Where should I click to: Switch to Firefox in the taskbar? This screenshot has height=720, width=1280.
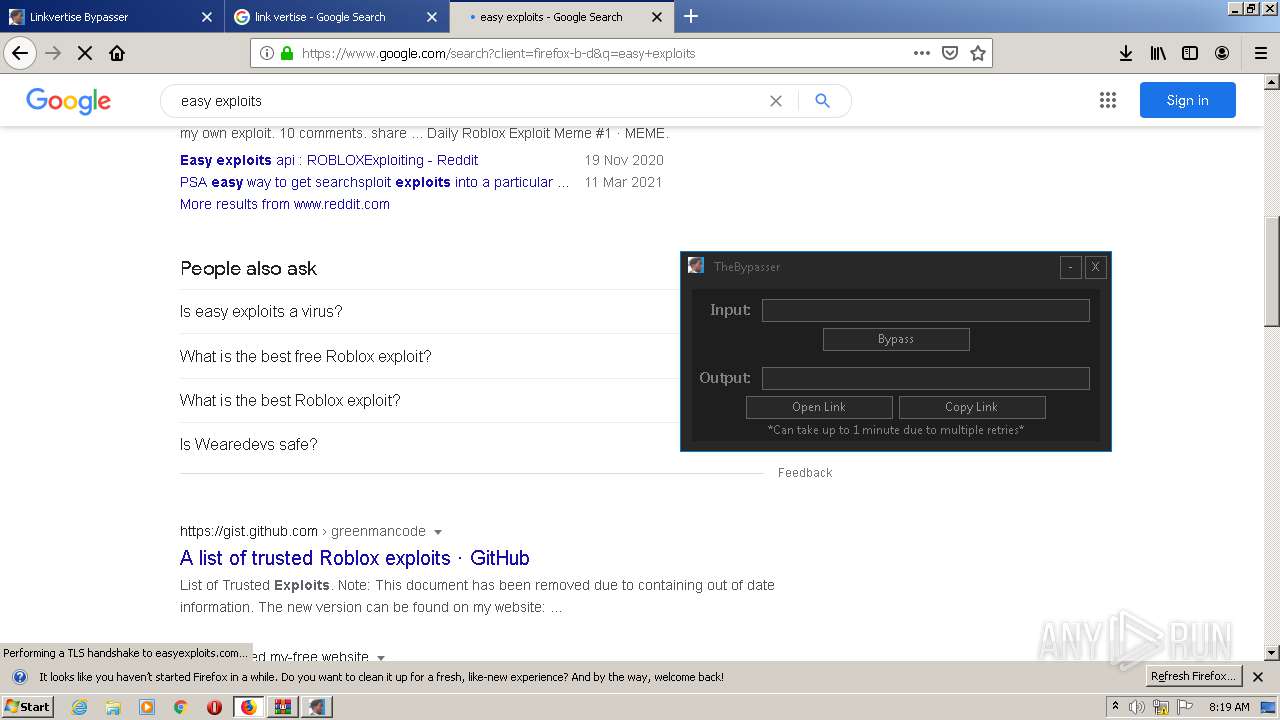pyautogui.click(x=249, y=707)
